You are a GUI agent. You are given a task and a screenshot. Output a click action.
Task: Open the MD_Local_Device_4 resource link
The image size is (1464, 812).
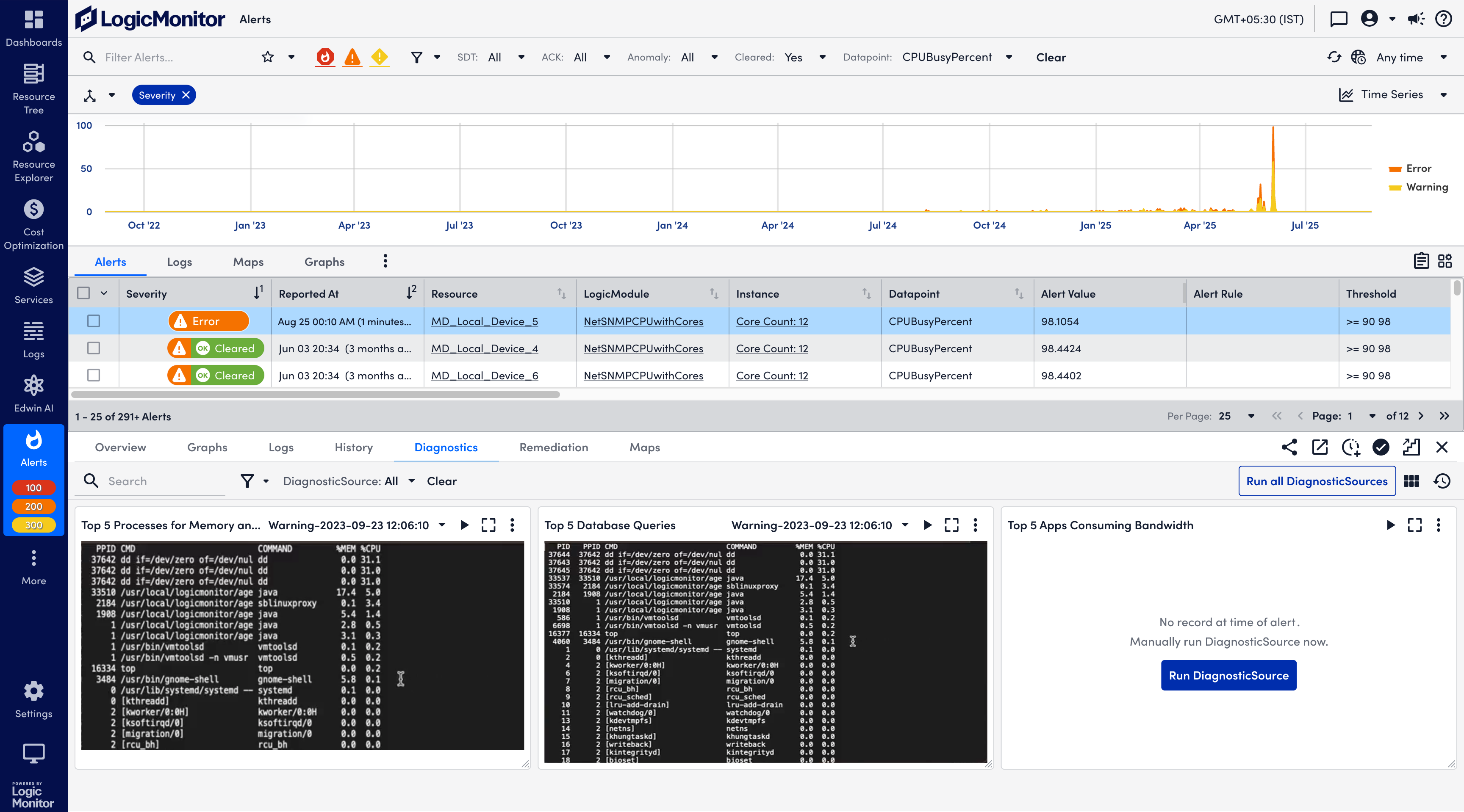point(484,349)
